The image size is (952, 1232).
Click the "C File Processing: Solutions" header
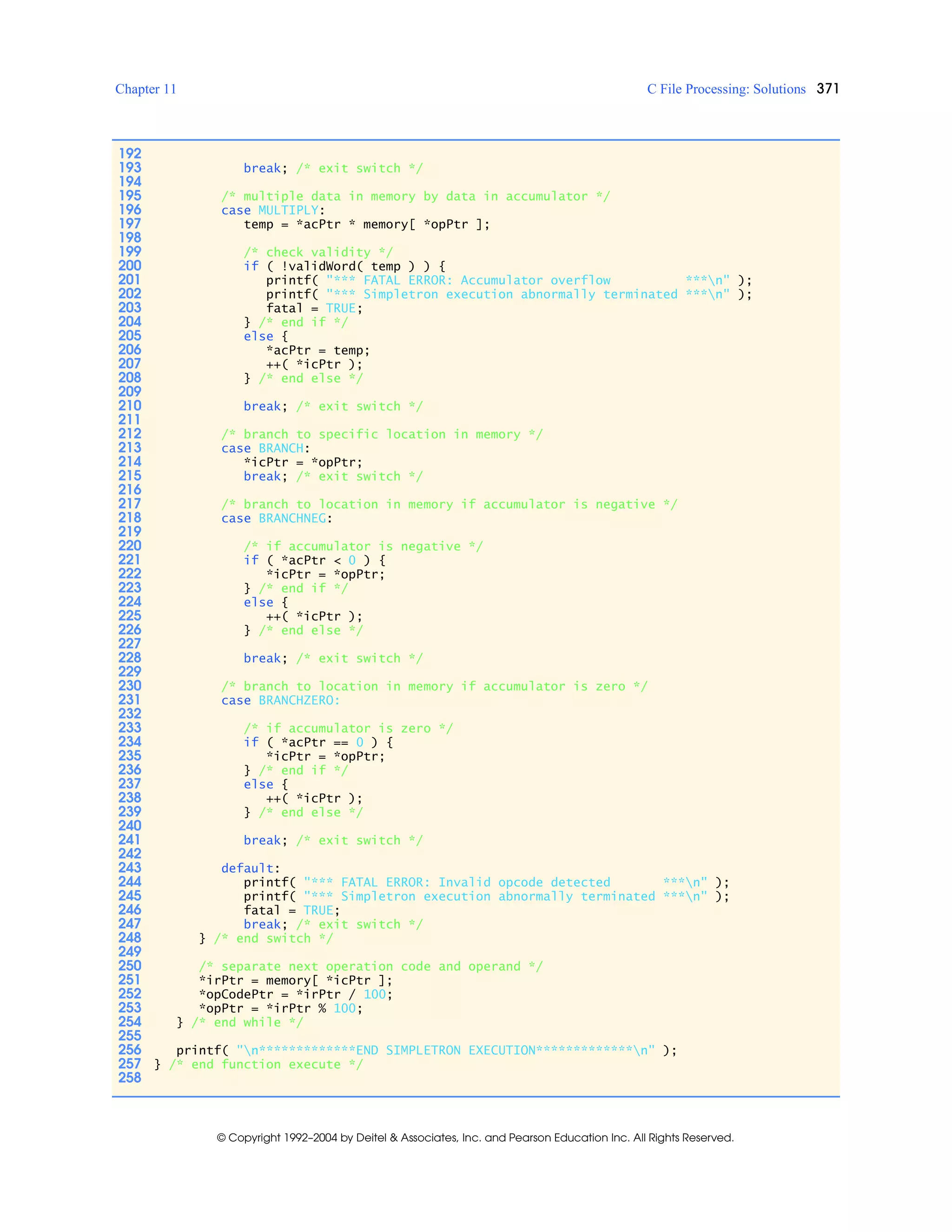(x=726, y=89)
